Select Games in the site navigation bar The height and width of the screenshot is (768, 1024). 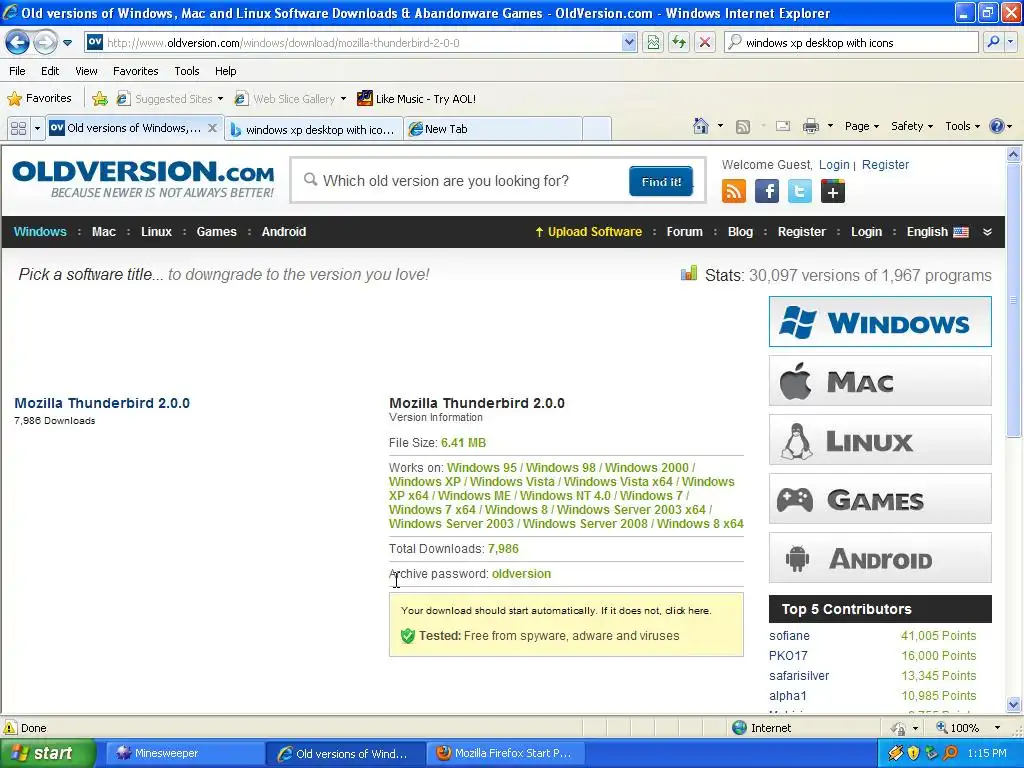(216, 232)
